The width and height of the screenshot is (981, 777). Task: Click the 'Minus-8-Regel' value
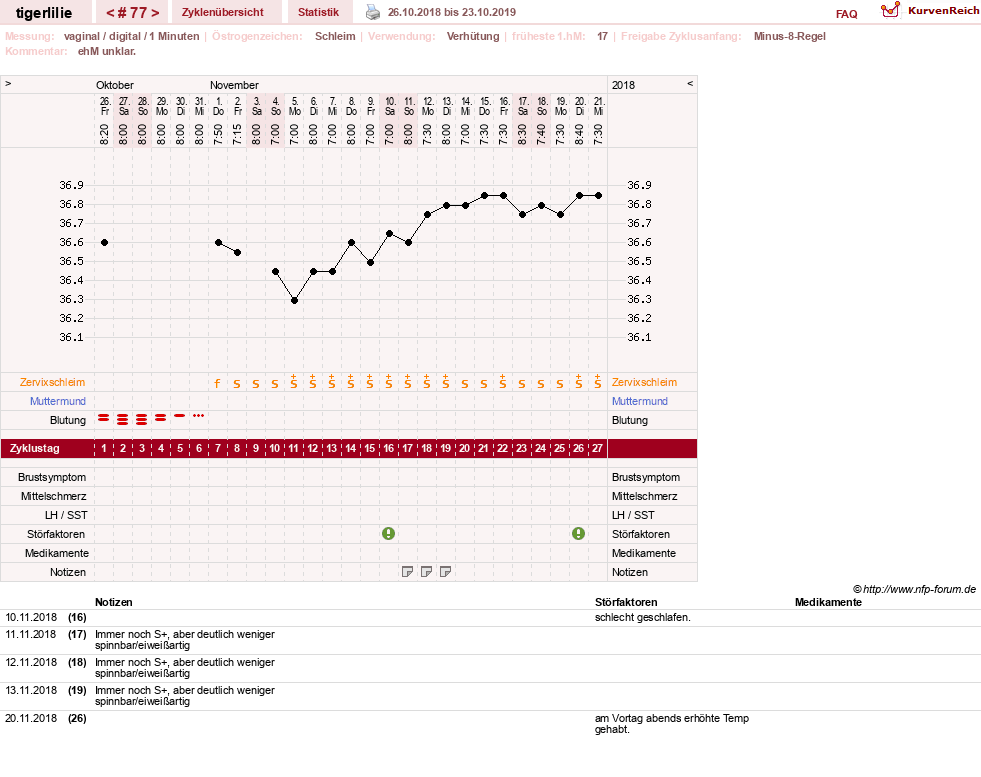(790, 36)
